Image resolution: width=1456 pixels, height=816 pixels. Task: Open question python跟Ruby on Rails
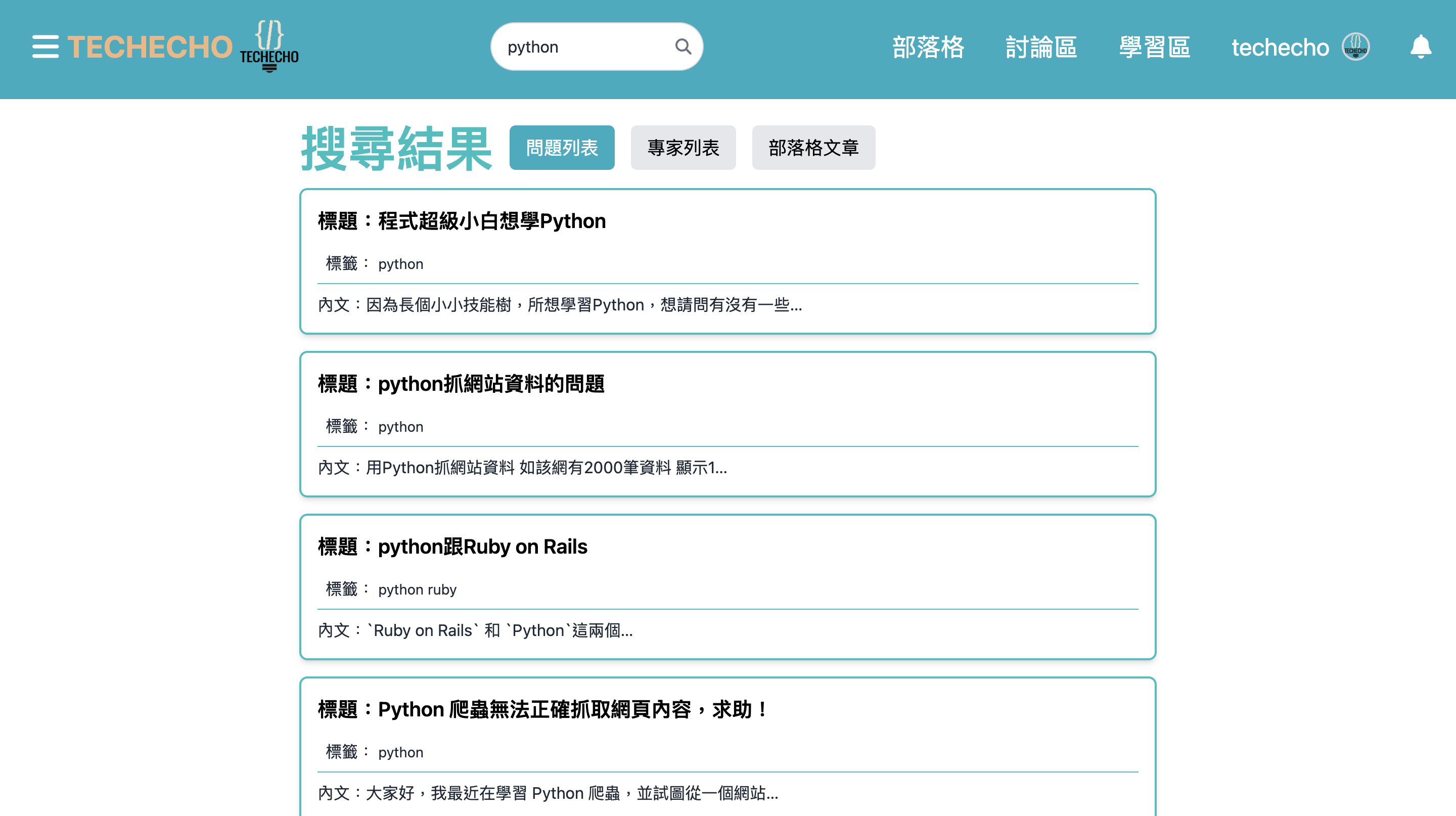pyautogui.click(x=452, y=547)
